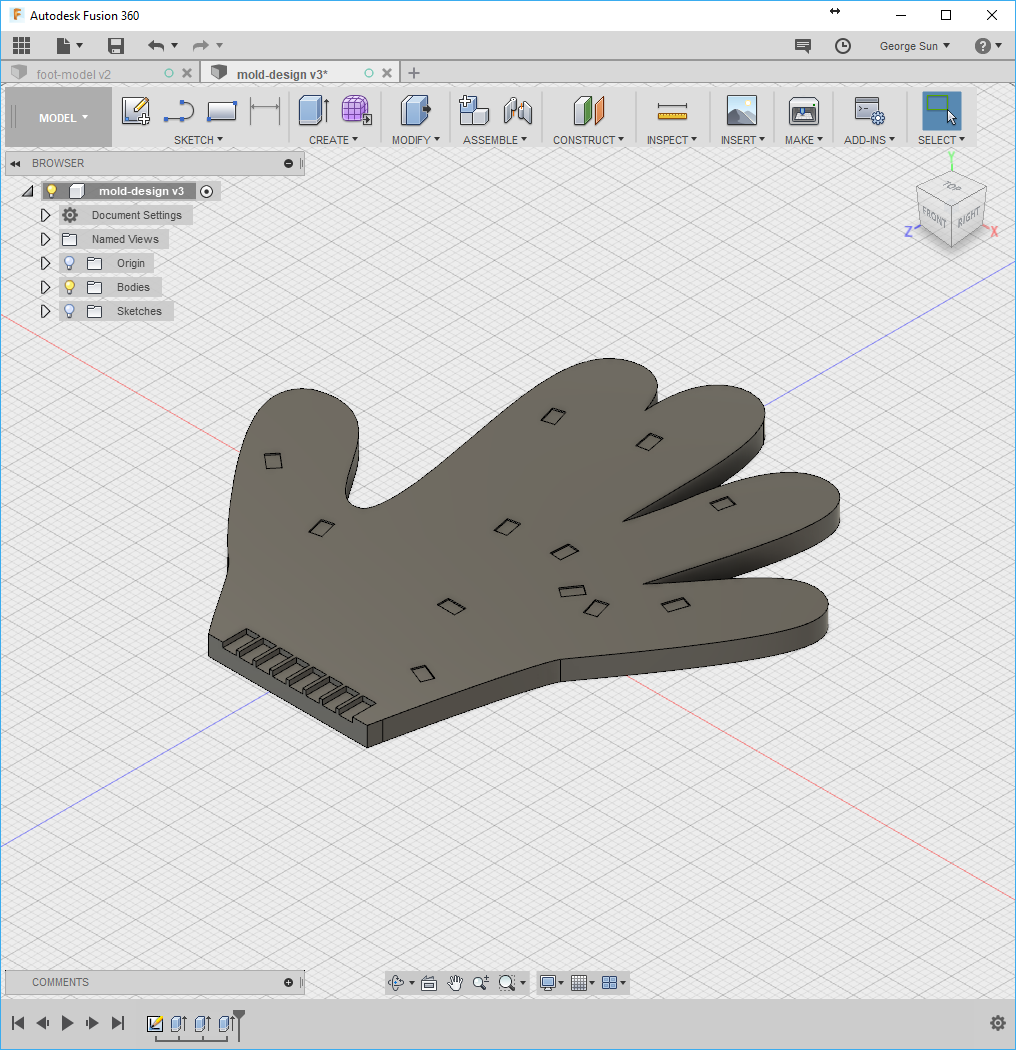Open the INSPECT menu

(x=672, y=140)
